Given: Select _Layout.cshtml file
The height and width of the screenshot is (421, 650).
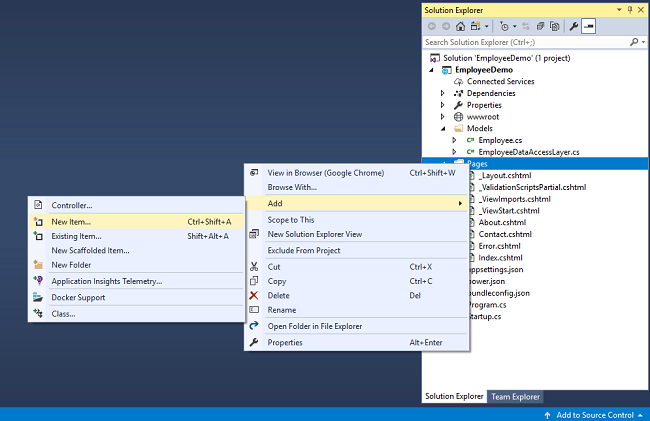Looking at the screenshot, I should (504, 176).
